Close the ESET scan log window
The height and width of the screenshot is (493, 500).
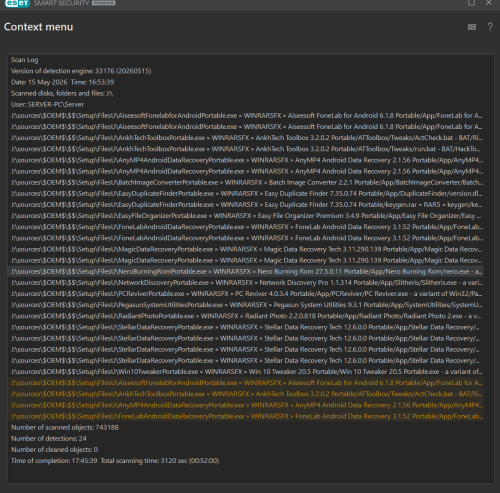coord(489,3)
